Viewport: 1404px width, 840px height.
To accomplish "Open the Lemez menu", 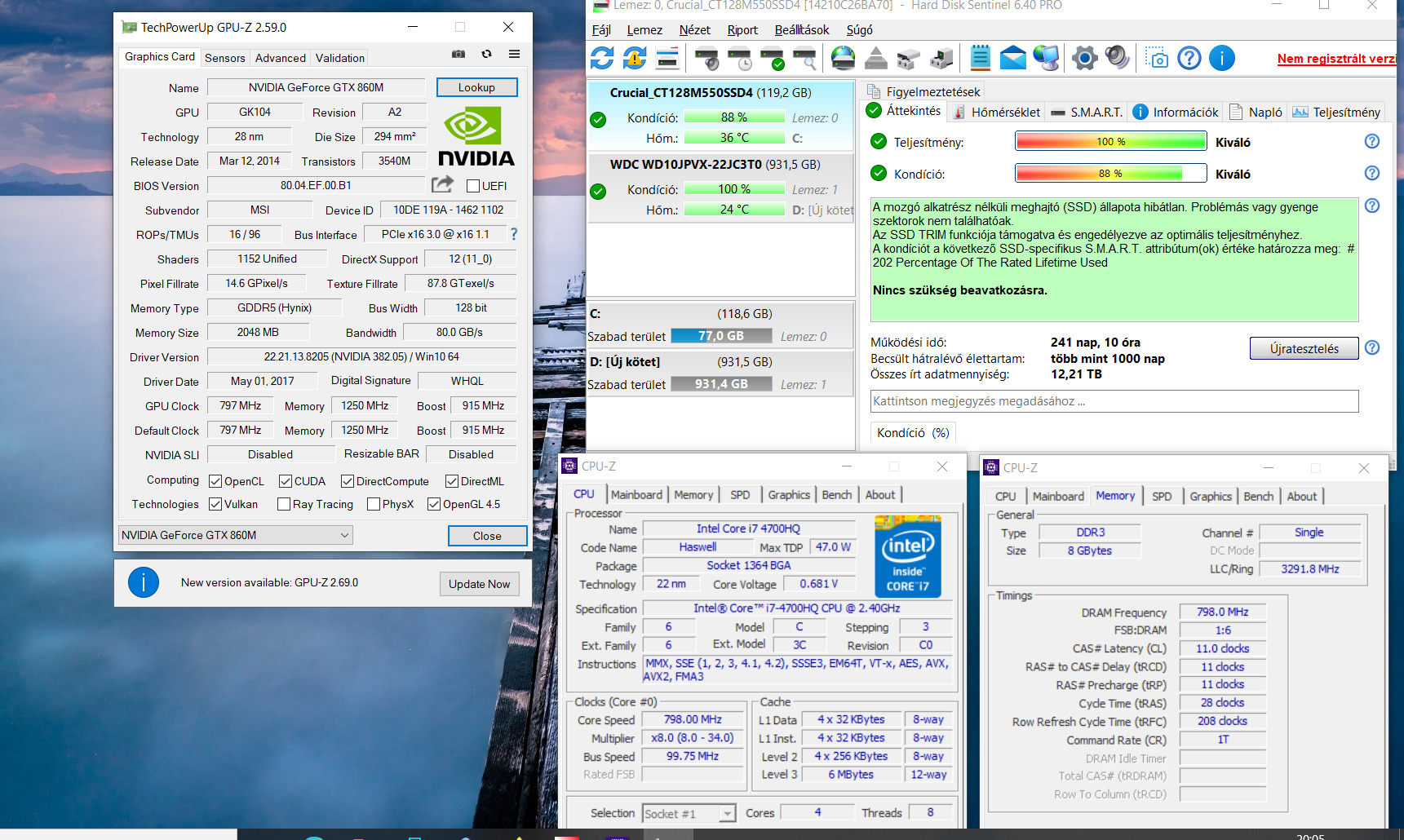I will pyautogui.click(x=644, y=30).
